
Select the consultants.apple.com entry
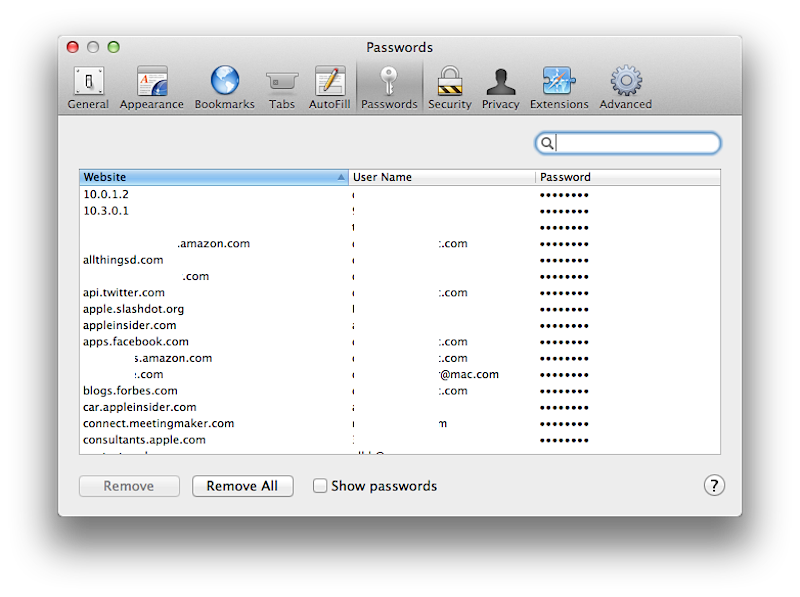(x=399, y=439)
